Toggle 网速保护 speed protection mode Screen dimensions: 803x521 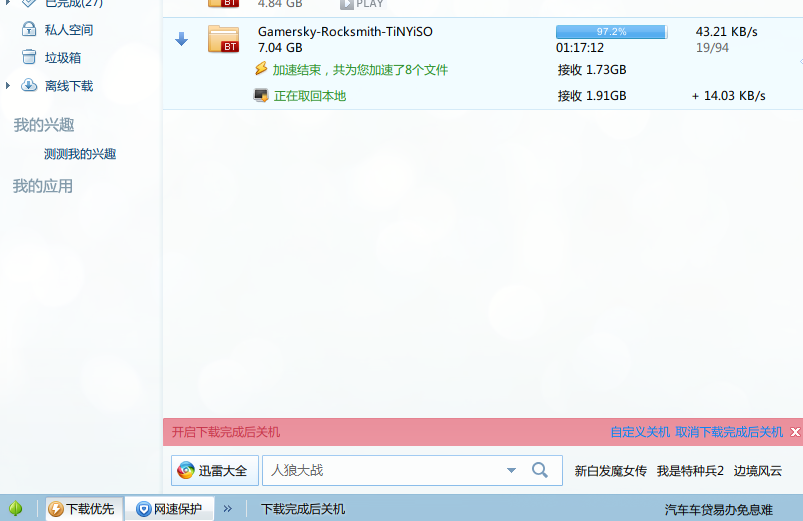coord(169,509)
